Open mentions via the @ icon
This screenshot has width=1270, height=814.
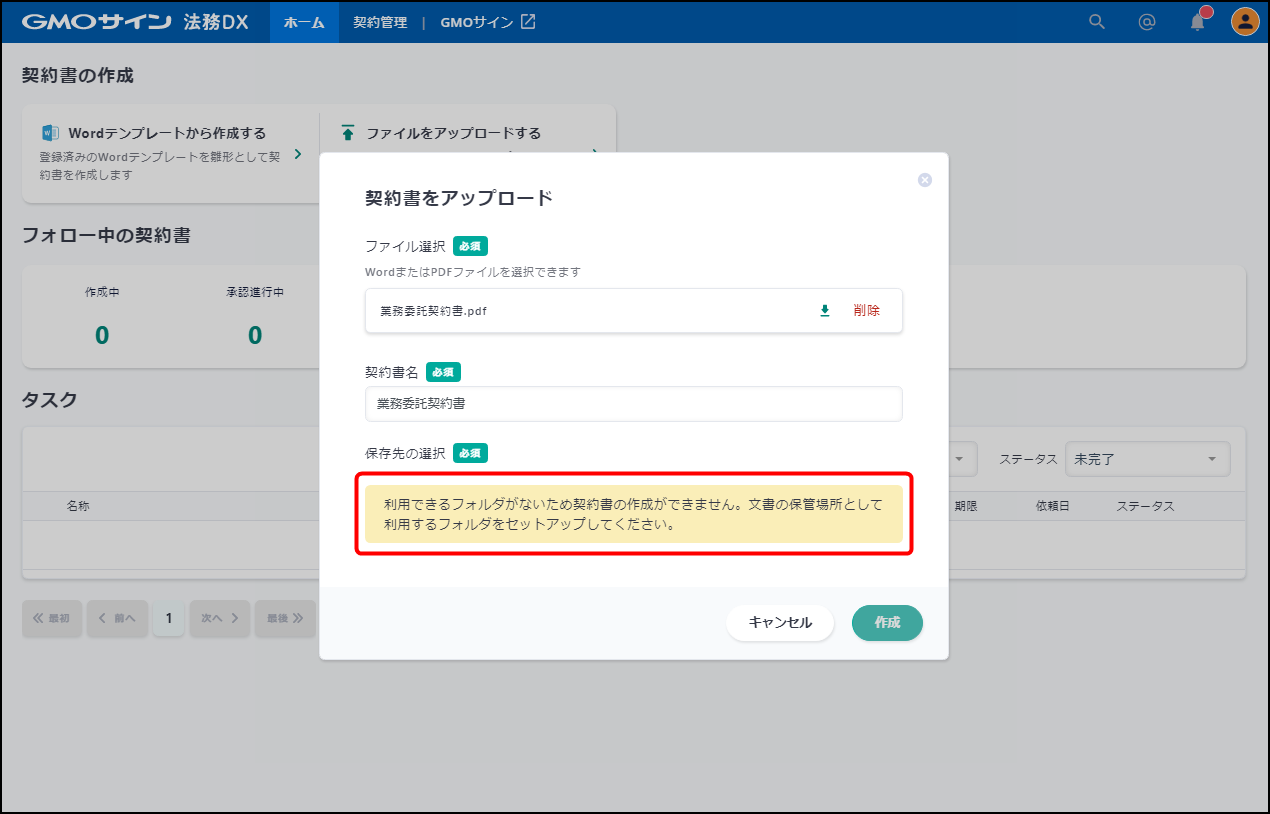pos(1147,22)
